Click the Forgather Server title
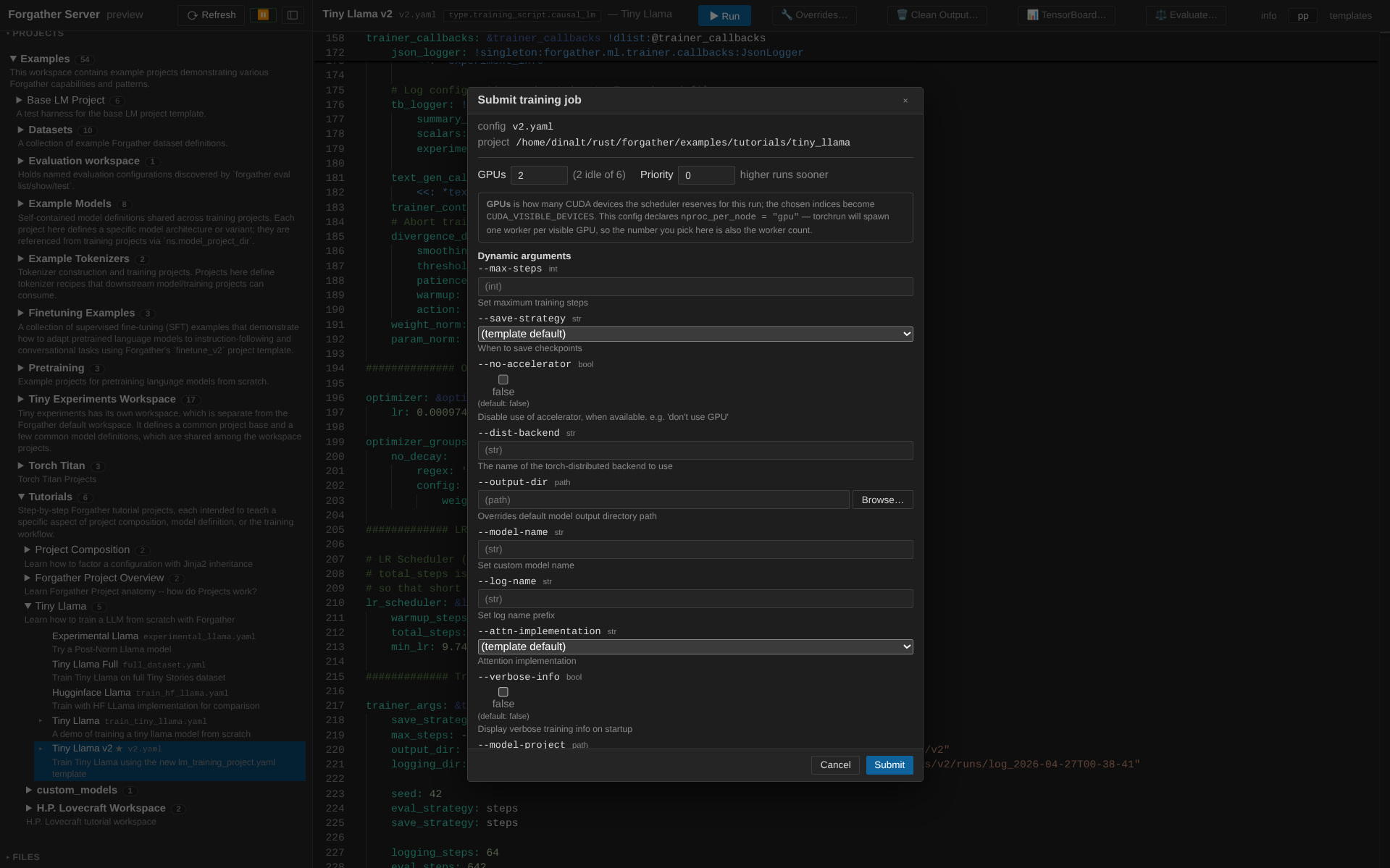This screenshot has height=868, width=1390. [x=54, y=14]
